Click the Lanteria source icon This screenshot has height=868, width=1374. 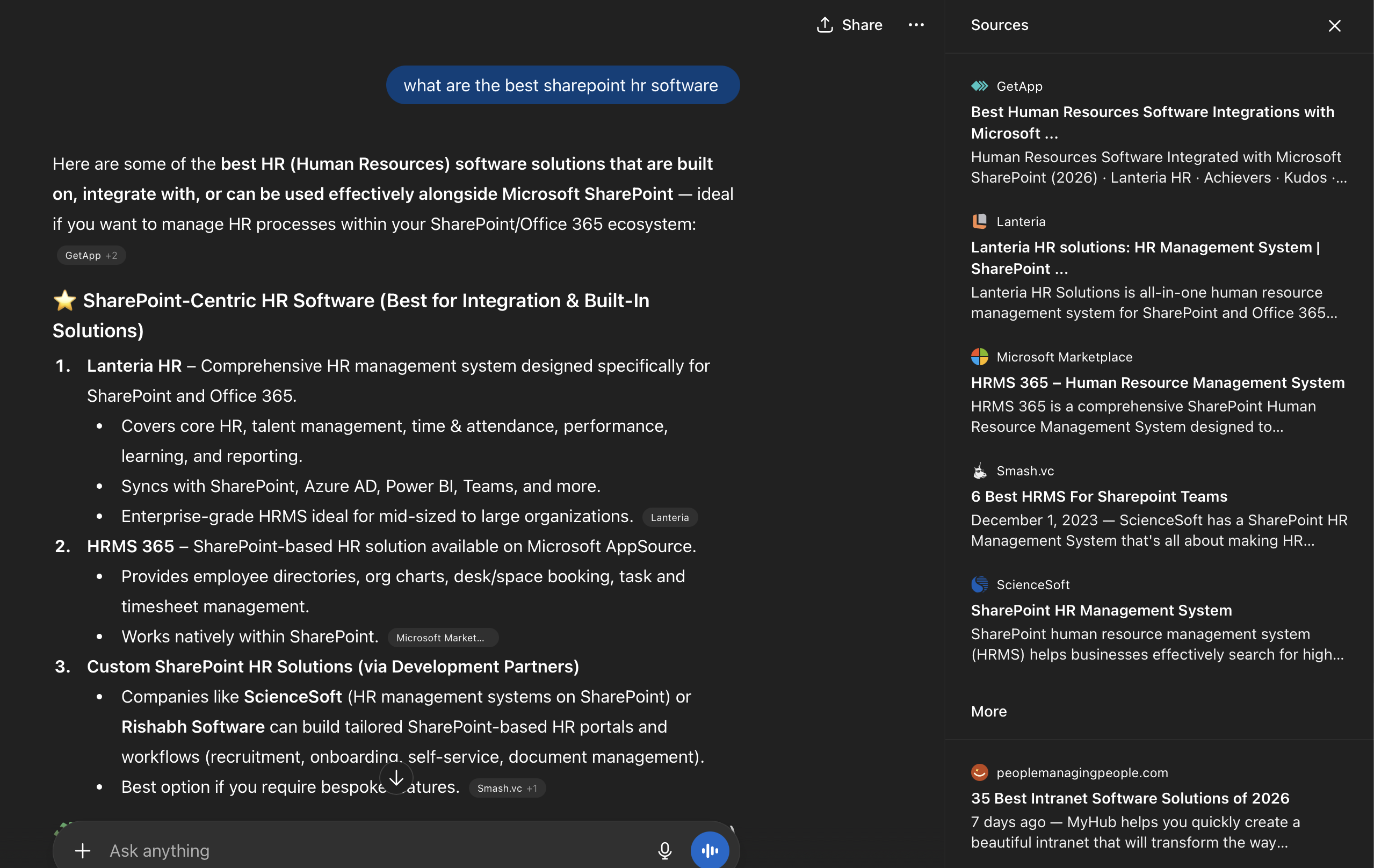point(980,221)
